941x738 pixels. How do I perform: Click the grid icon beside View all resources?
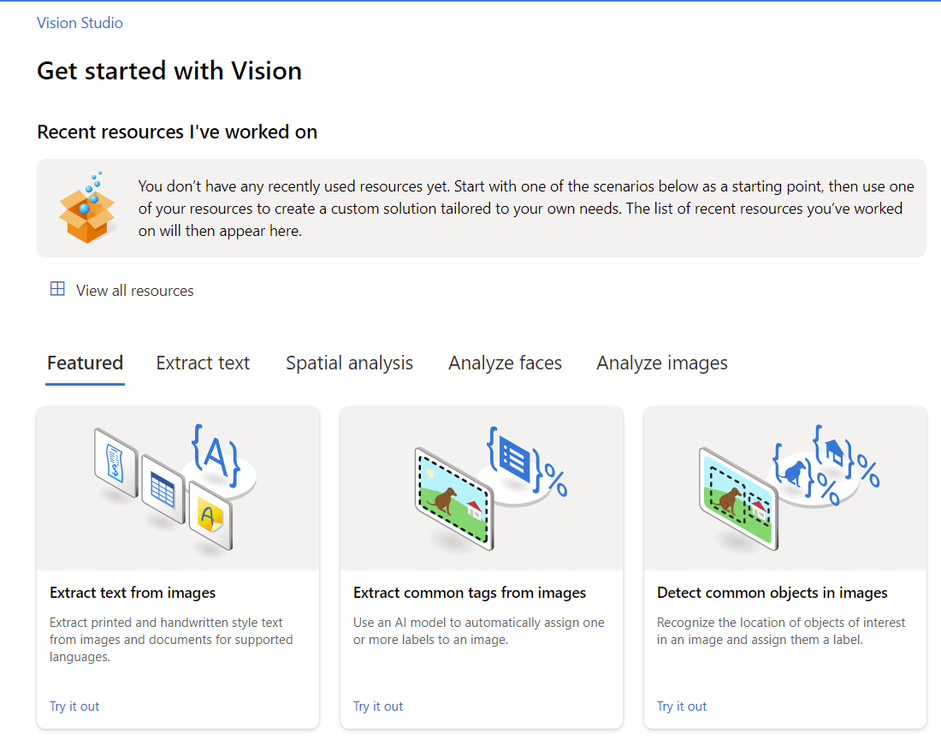click(x=57, y=290)
